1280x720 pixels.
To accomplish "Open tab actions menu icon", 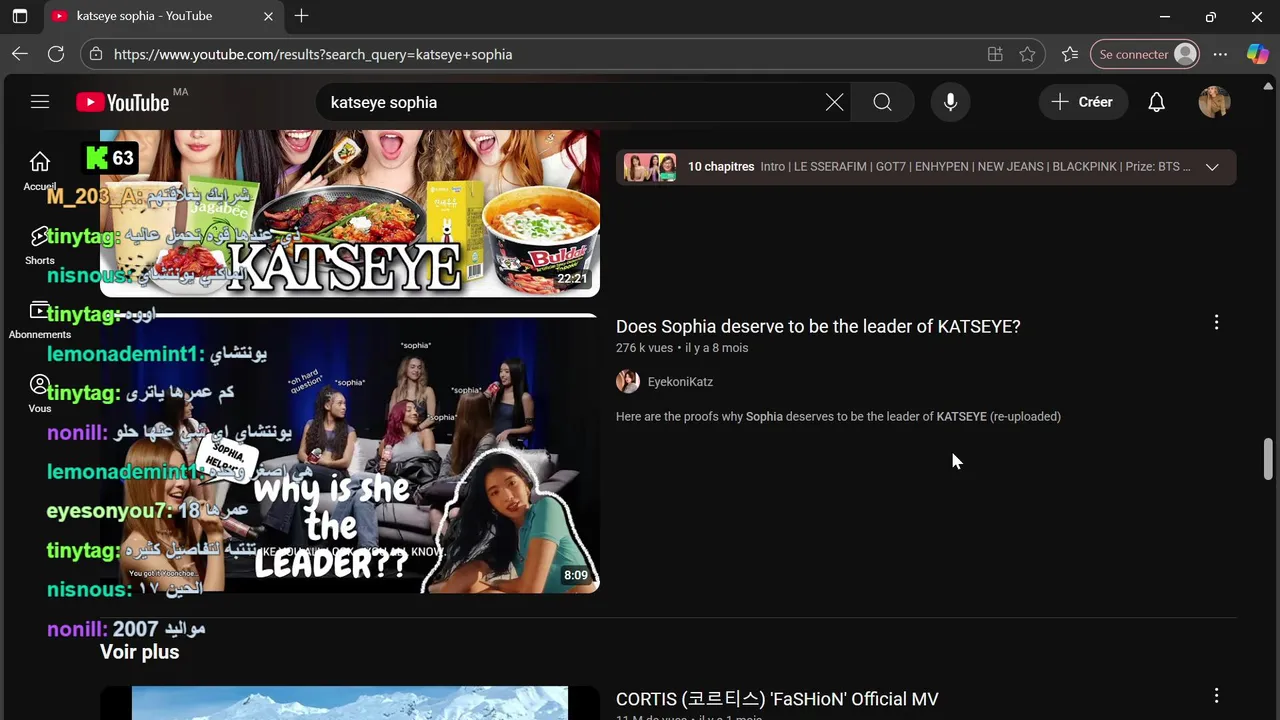I will pos(20,16).
